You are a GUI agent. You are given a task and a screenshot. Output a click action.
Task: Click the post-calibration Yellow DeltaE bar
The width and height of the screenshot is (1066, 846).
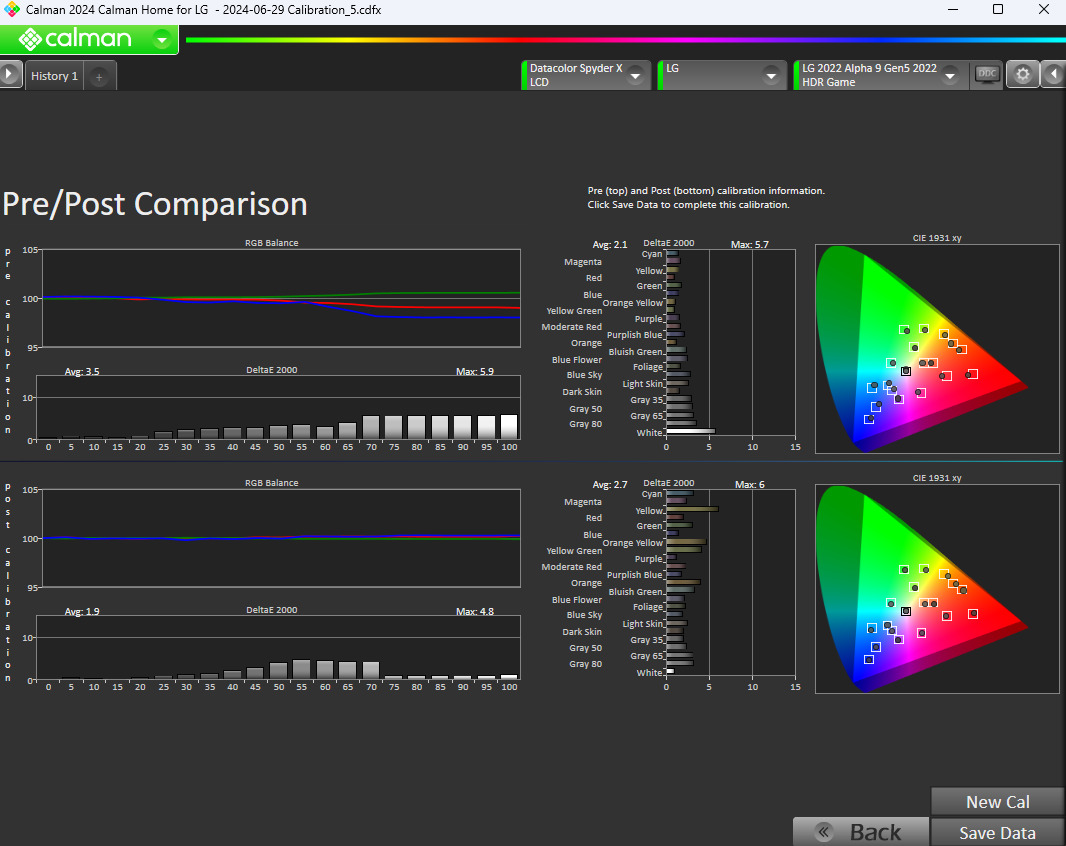point(692,509)
